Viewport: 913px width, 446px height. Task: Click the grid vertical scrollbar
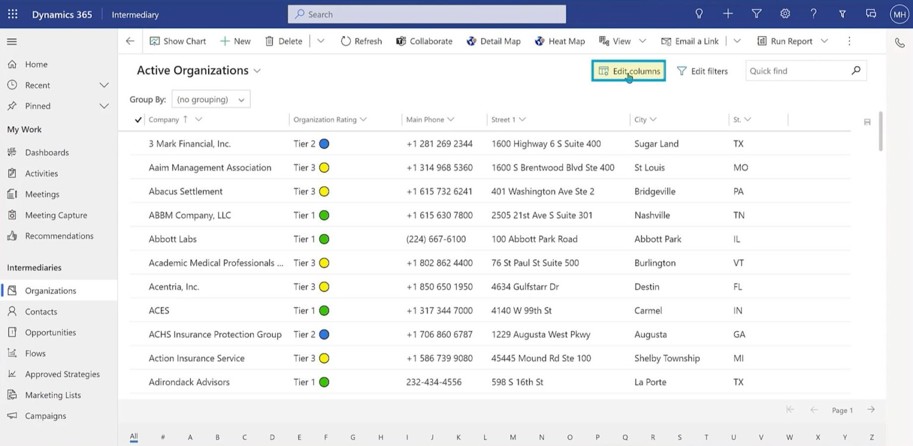[x=881, y=131]
